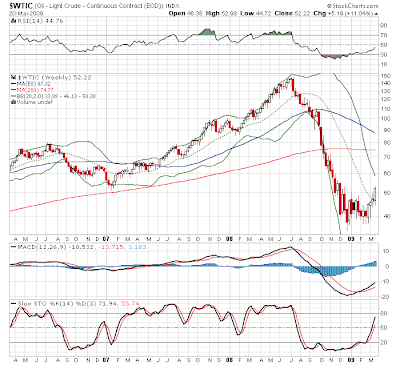400x365 pixels.
Task: Click the candlestick icon before $WTIC (Weekly)
Action: [13, 77]
